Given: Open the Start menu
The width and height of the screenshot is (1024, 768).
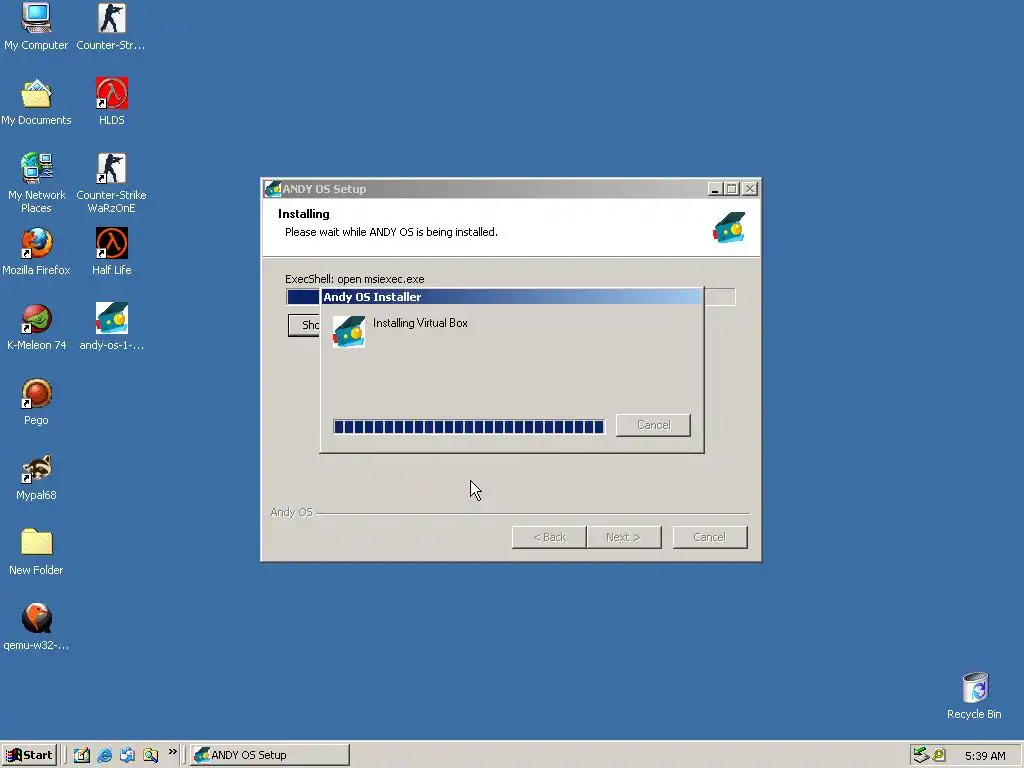Looking at the screenshot, I should (x=29, y=755).
